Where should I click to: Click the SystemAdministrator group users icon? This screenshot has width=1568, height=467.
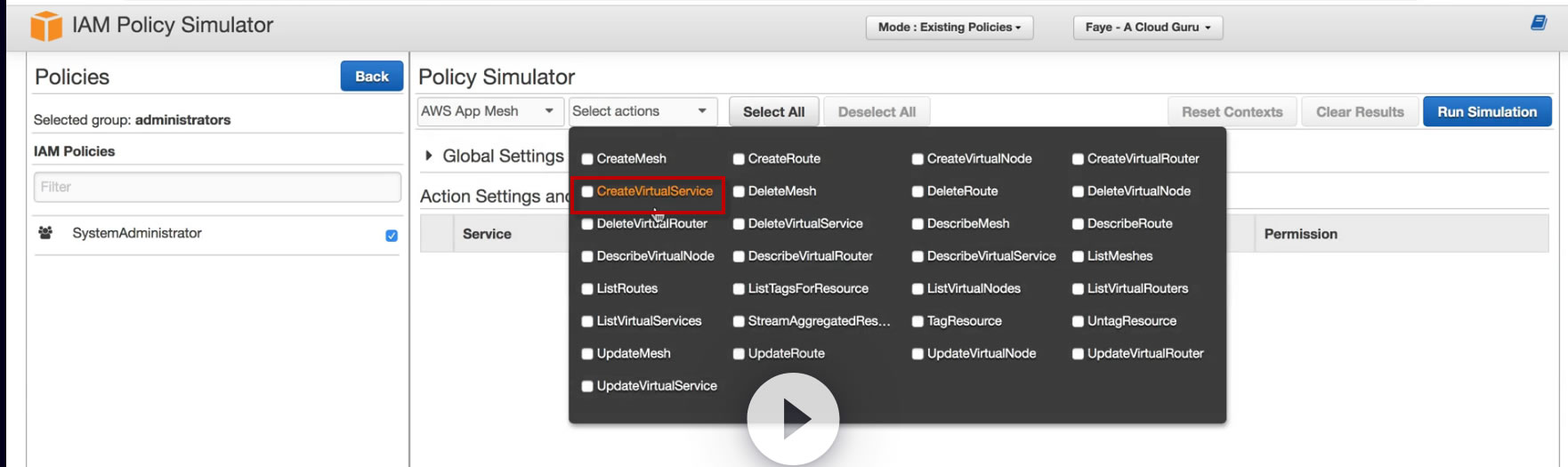(x=45, y=233)
